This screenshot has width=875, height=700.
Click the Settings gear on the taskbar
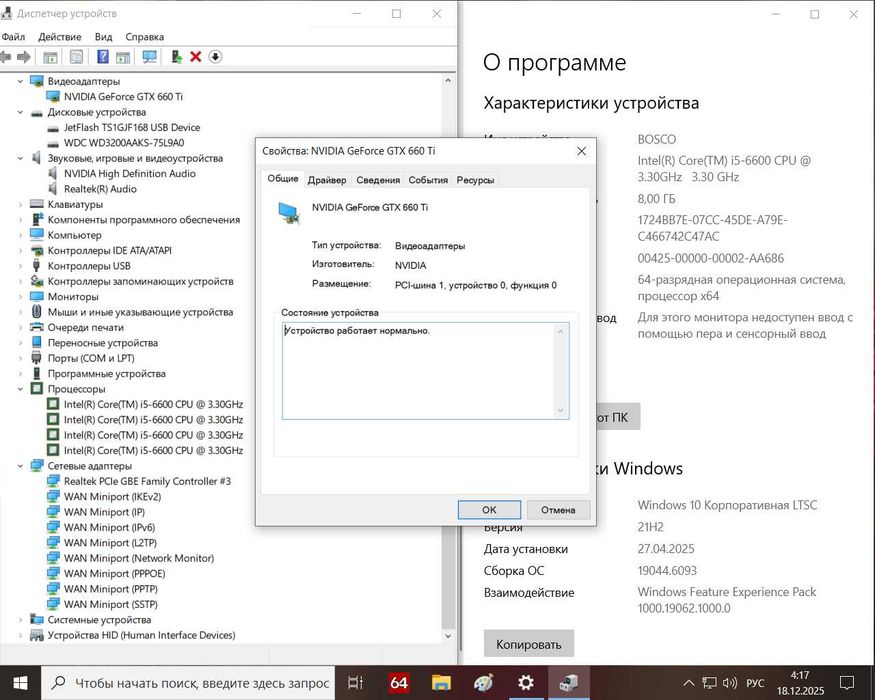click(526, 682)
